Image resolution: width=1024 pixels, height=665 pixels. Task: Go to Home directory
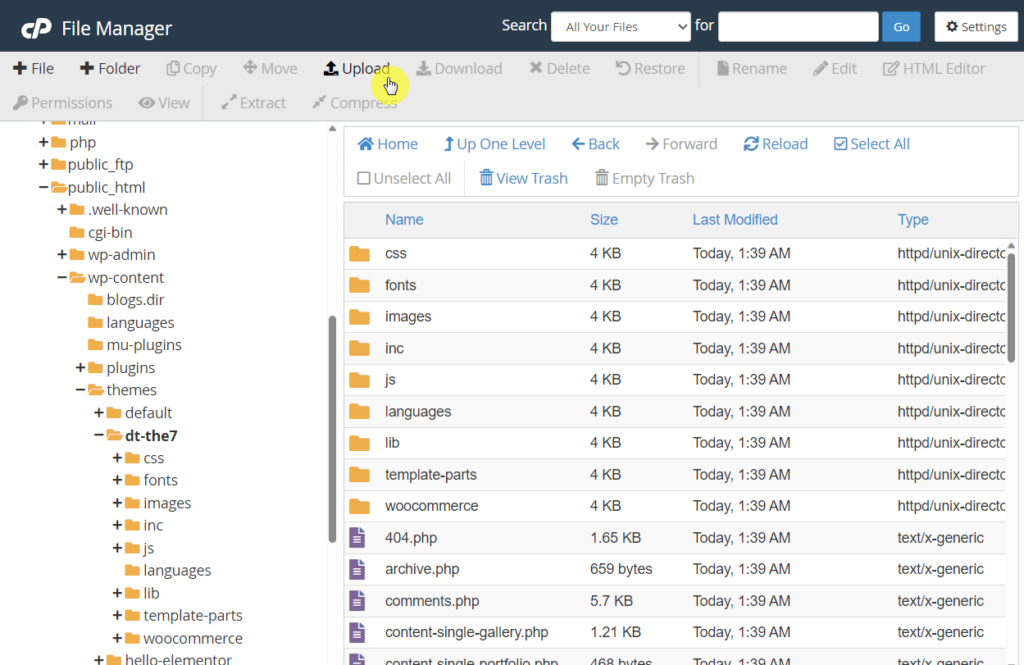387,144
